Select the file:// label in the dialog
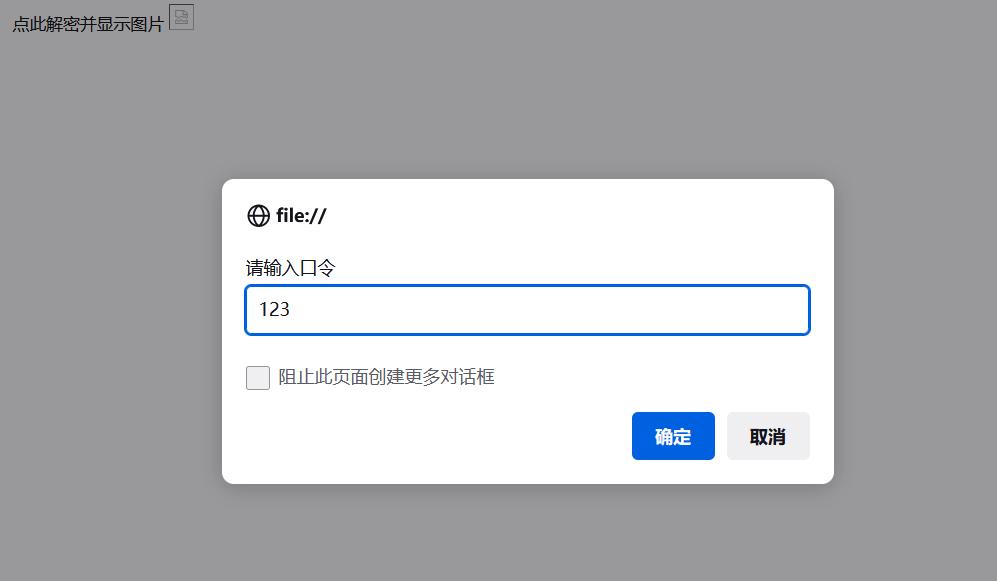This screenshot has height=581, width=997. tap(300, 214)
